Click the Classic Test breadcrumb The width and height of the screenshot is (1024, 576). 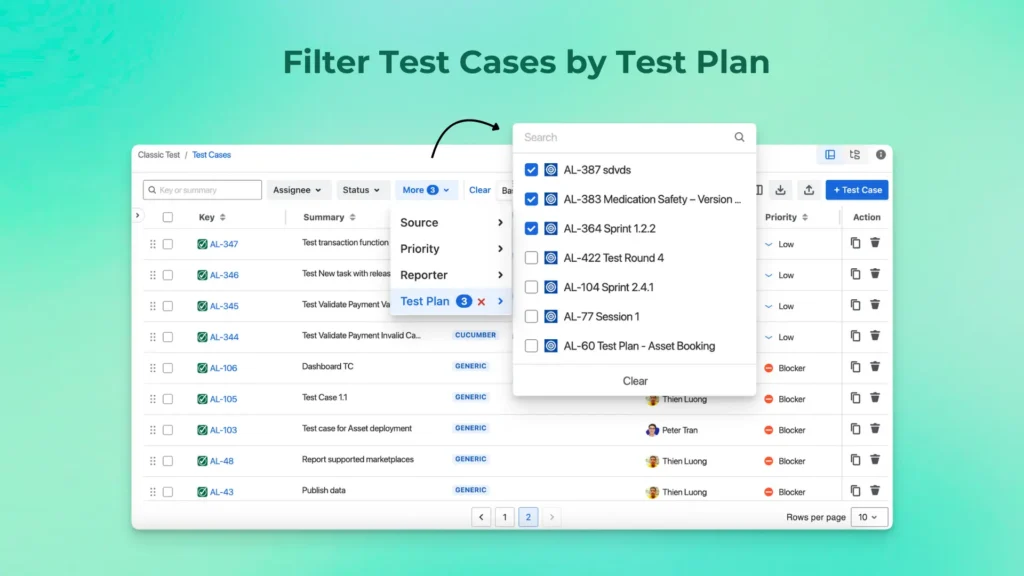click(159, 155)
